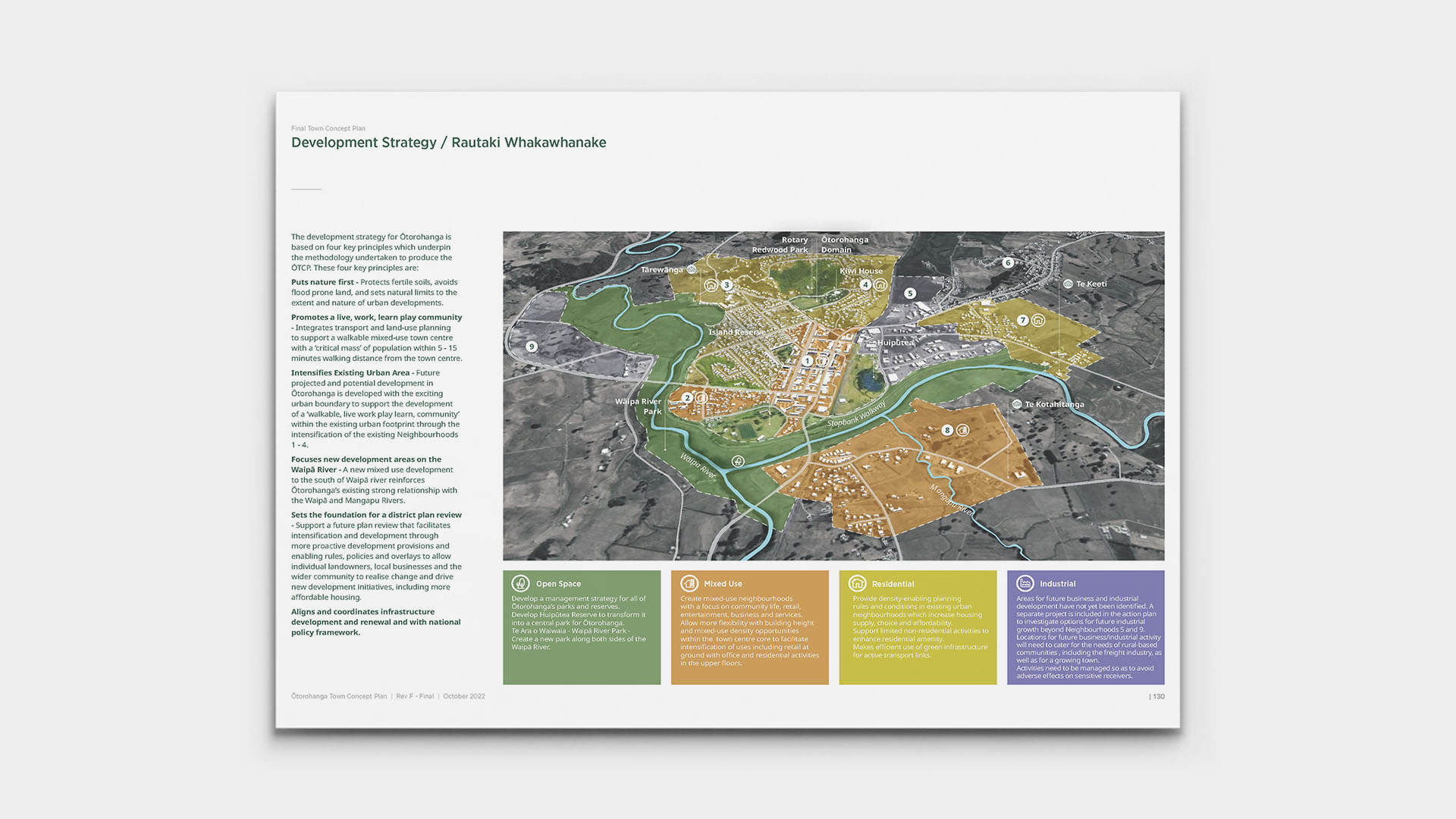Select map marker number 1 in the town centre
1456x819 pixels.
pos(808,361)
